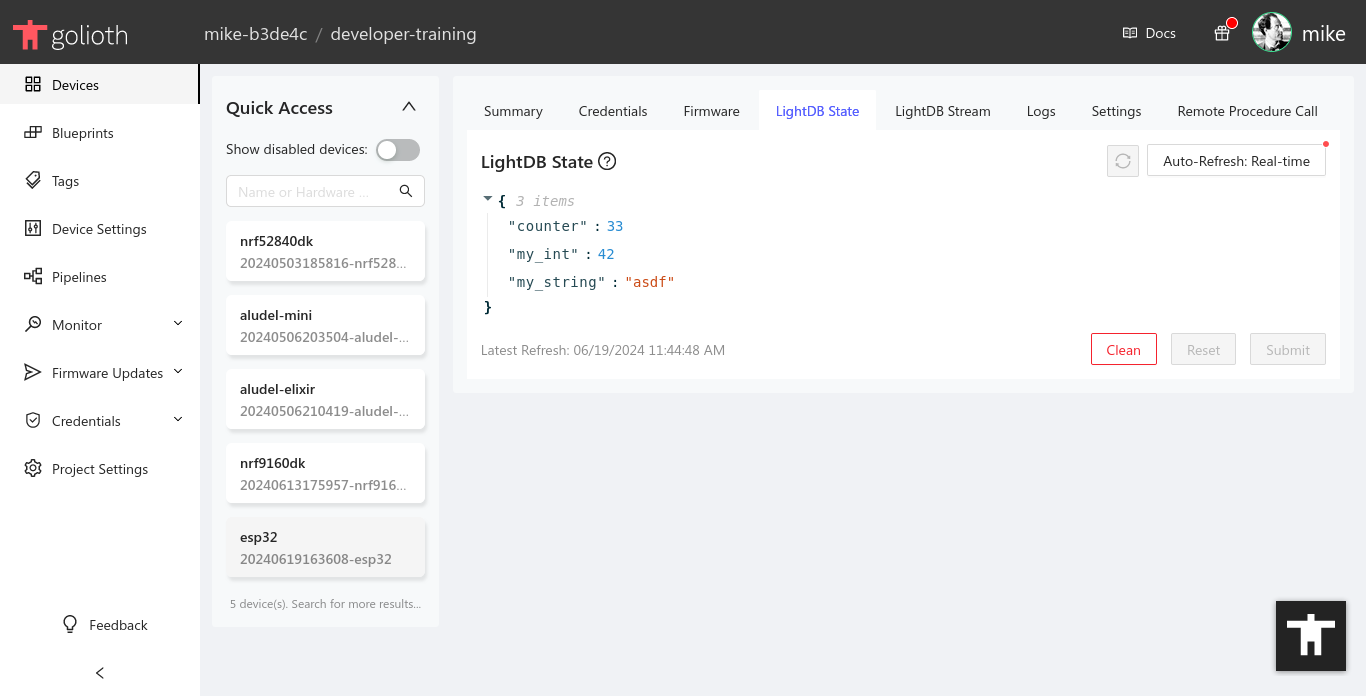Click the gift notifications icon in the header
The image size is (1366, 696).
tap(1221, 32)
